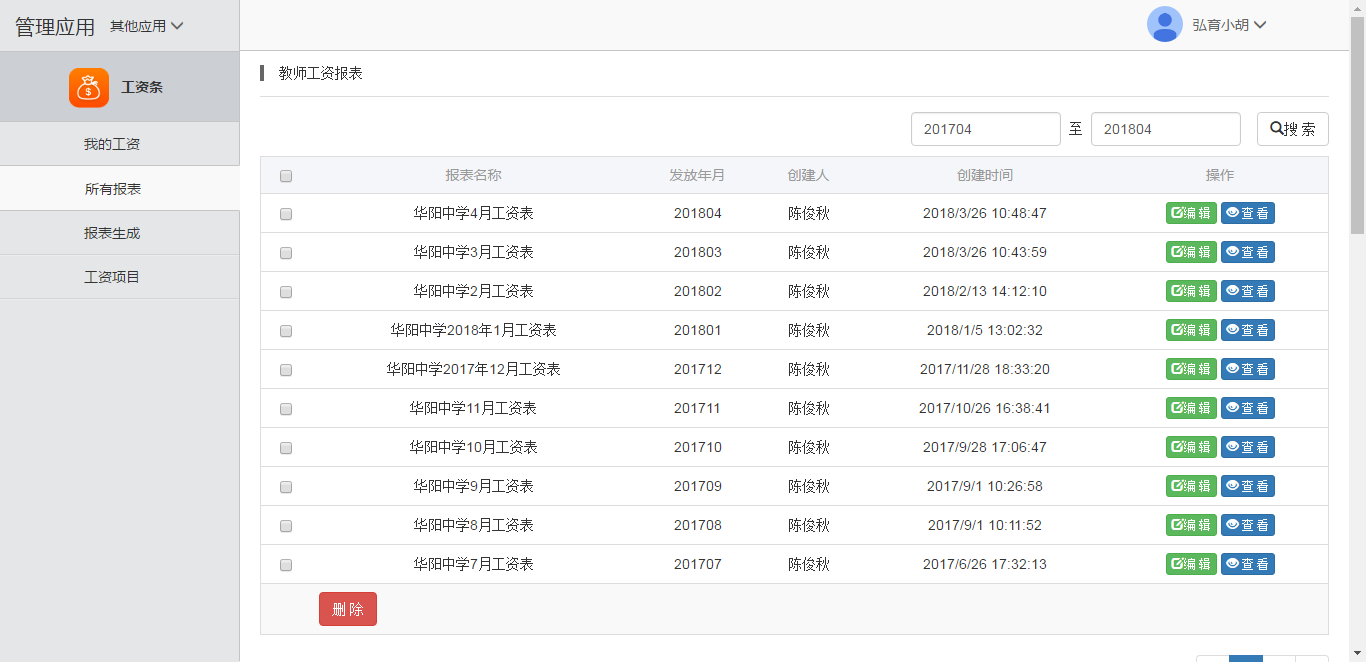The image size is (1366, 662).
Task: Open the 弘育小胡 user menu
Action: (1228, 25)
